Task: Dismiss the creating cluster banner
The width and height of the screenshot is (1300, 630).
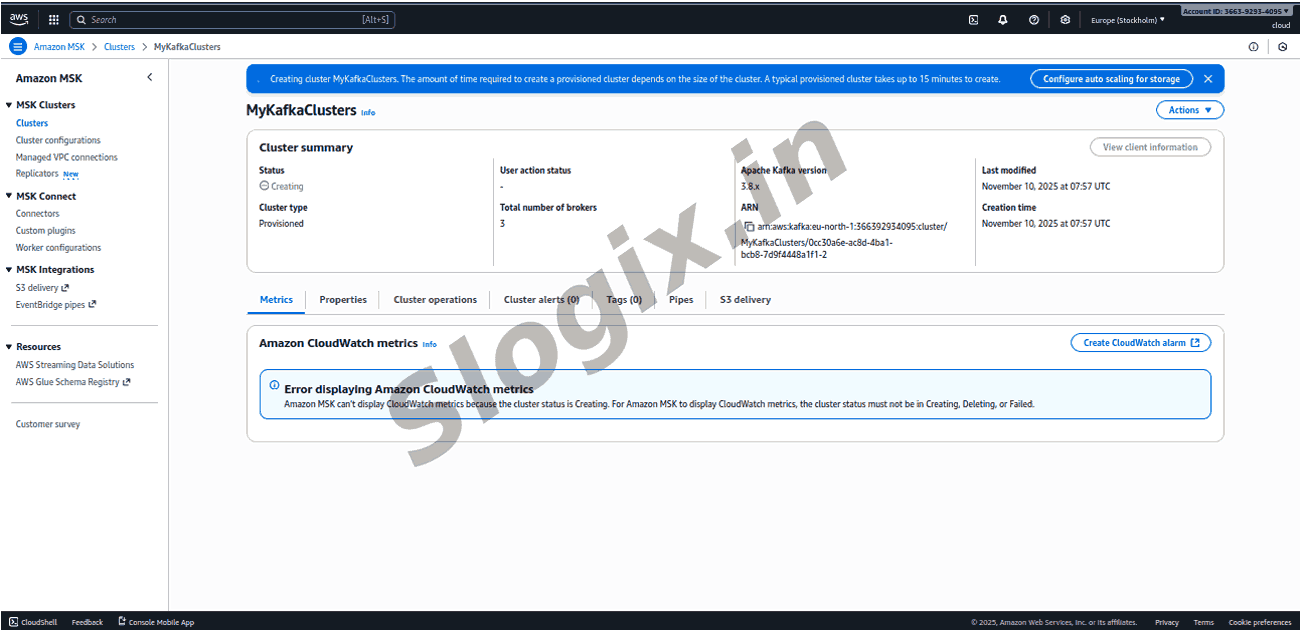Action: (x=1208, y=79)
